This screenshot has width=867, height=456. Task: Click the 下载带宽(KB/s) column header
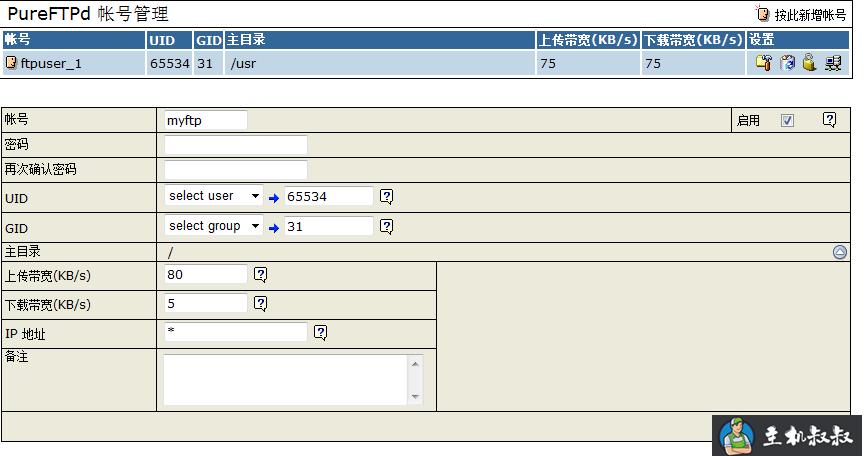point(693,40)
